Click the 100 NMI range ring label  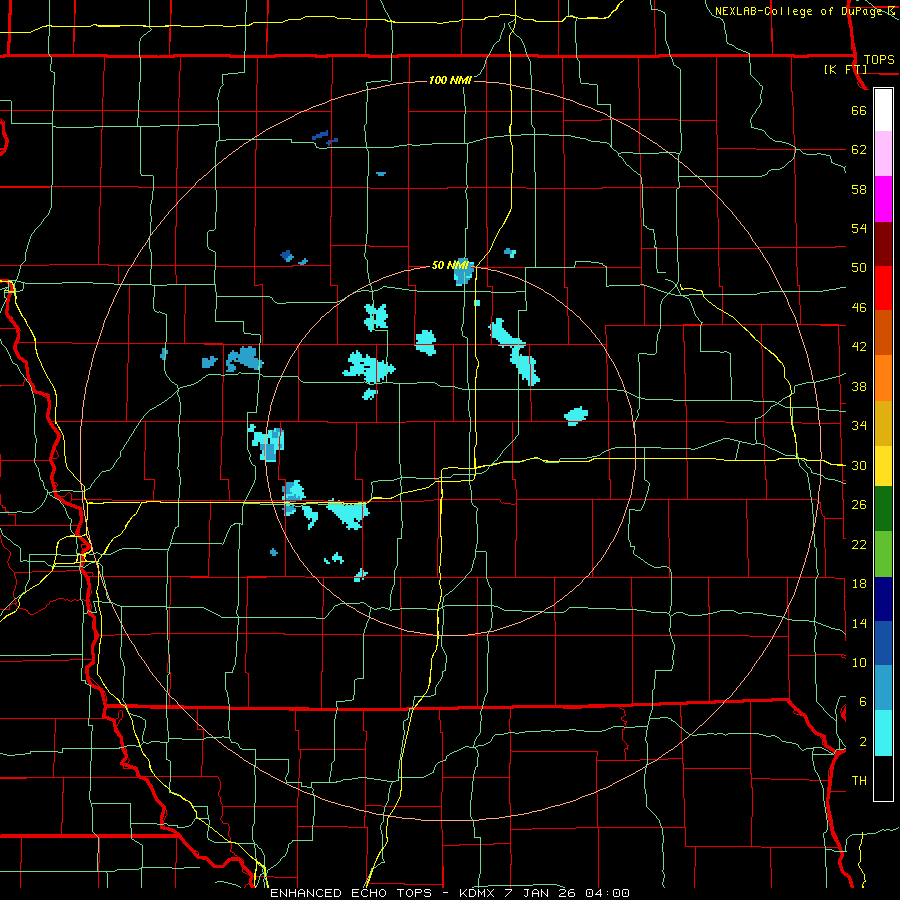point(450,80)
